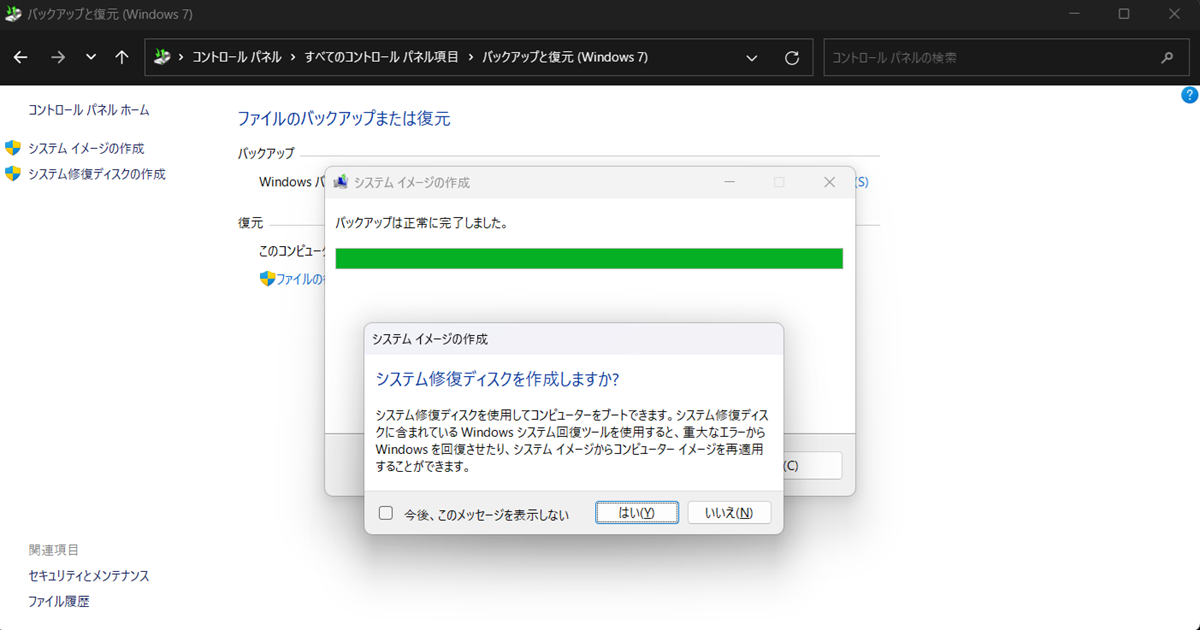Viewport: 1200px width, 630px height.
Task: Minimize the システム イメージの作成 progress window
Action: pos(730,182)
